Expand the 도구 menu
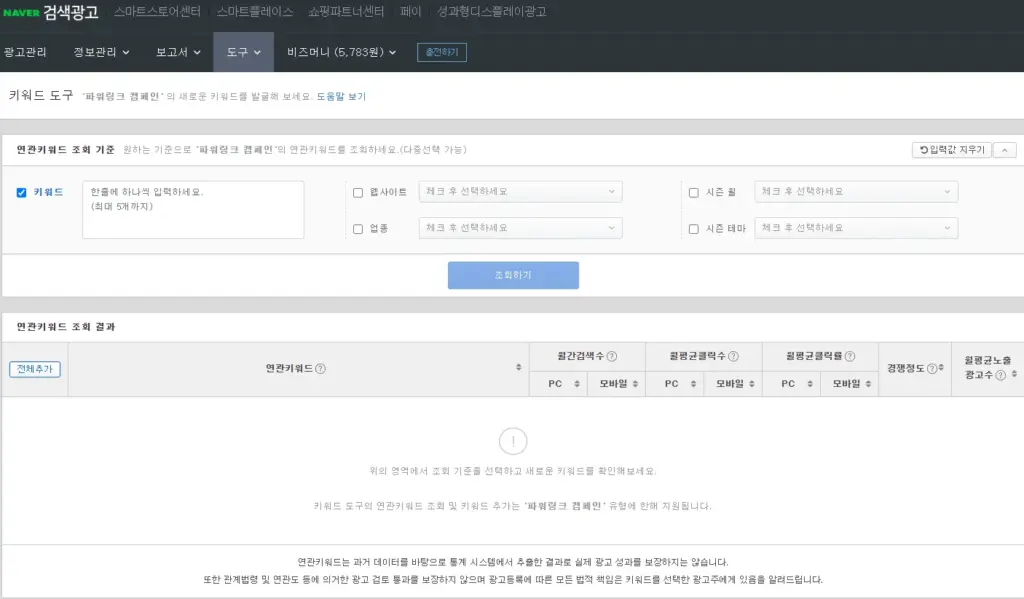The width and height of the screenshot is (1024, 599). coord(244,52)
